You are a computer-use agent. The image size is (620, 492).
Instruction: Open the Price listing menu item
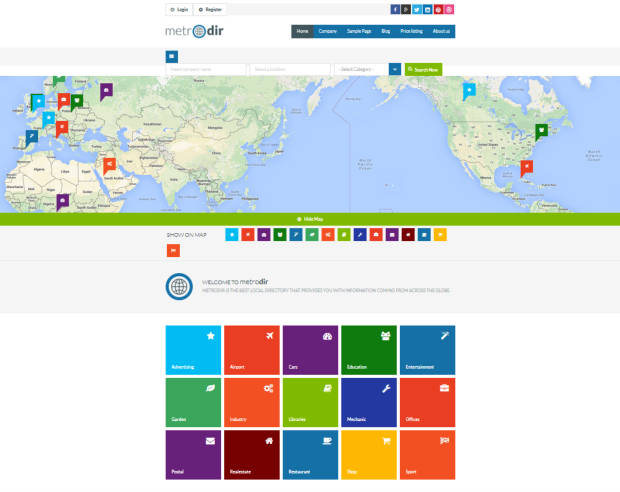(x=412, y=31)
